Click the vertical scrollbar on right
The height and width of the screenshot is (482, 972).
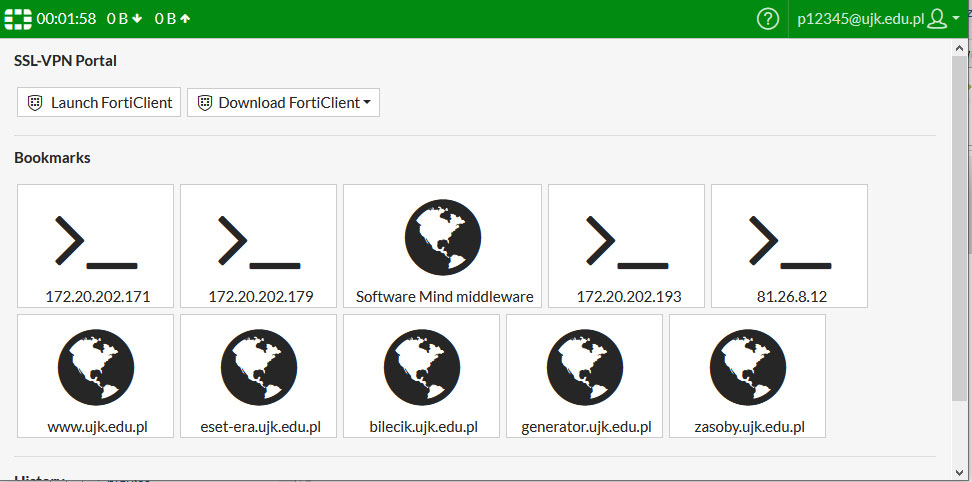[x=960, y=250]
